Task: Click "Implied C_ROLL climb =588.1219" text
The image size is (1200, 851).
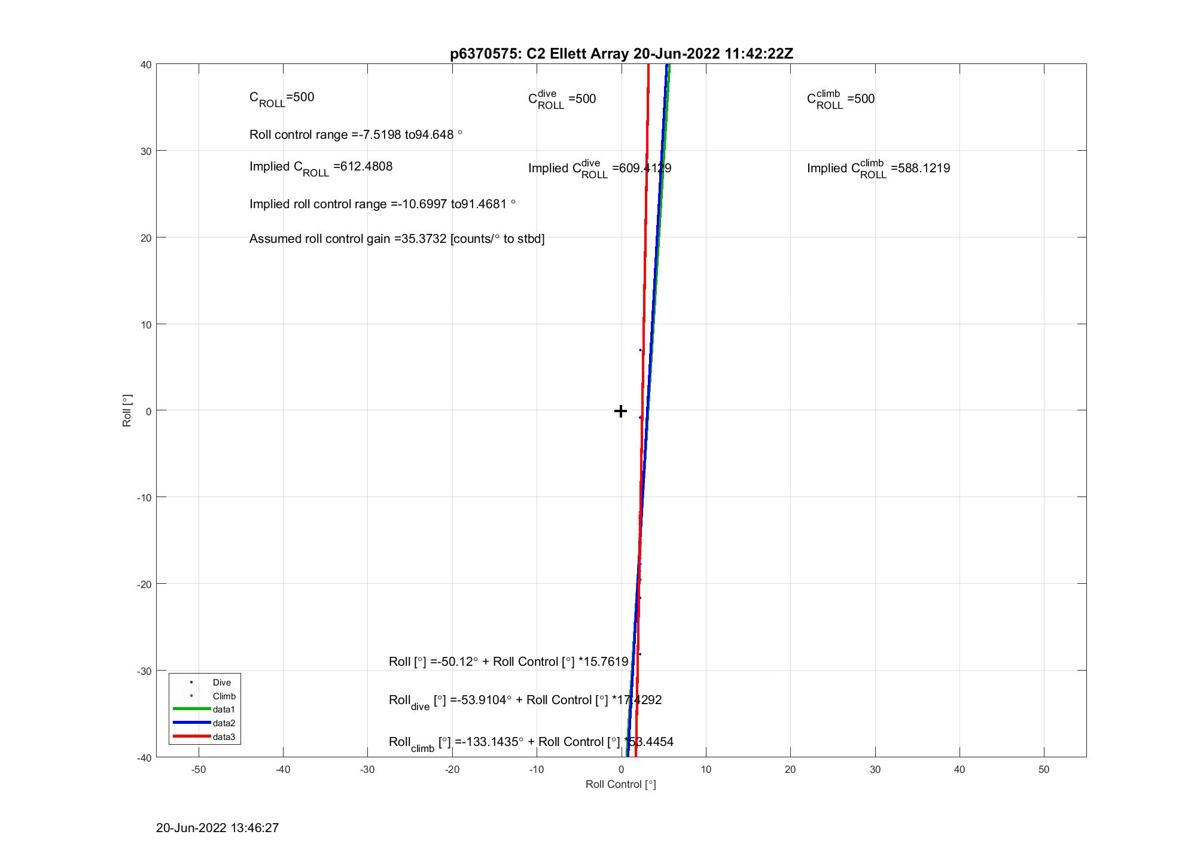Action: (x=879, y=168)
